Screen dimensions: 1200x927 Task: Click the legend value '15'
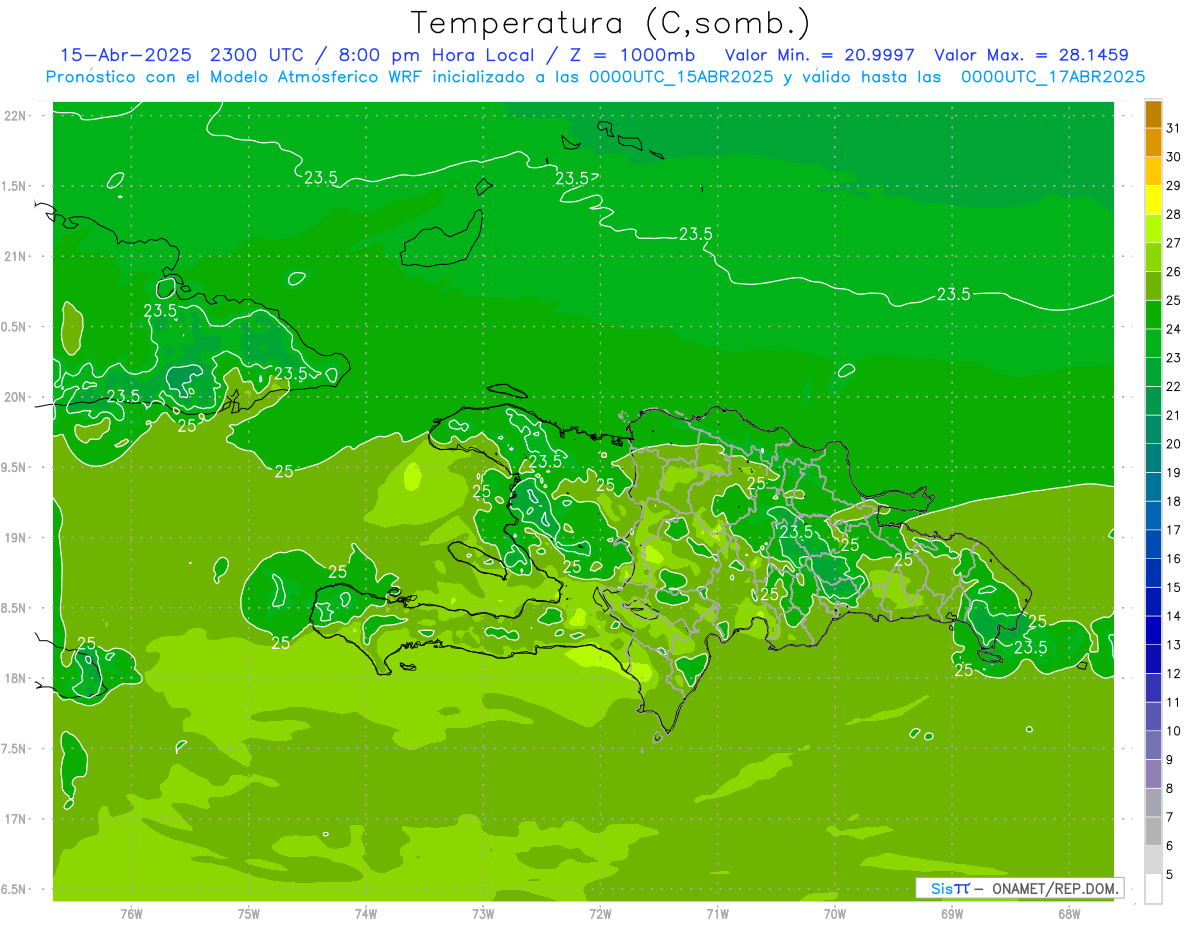point(1173,588)
